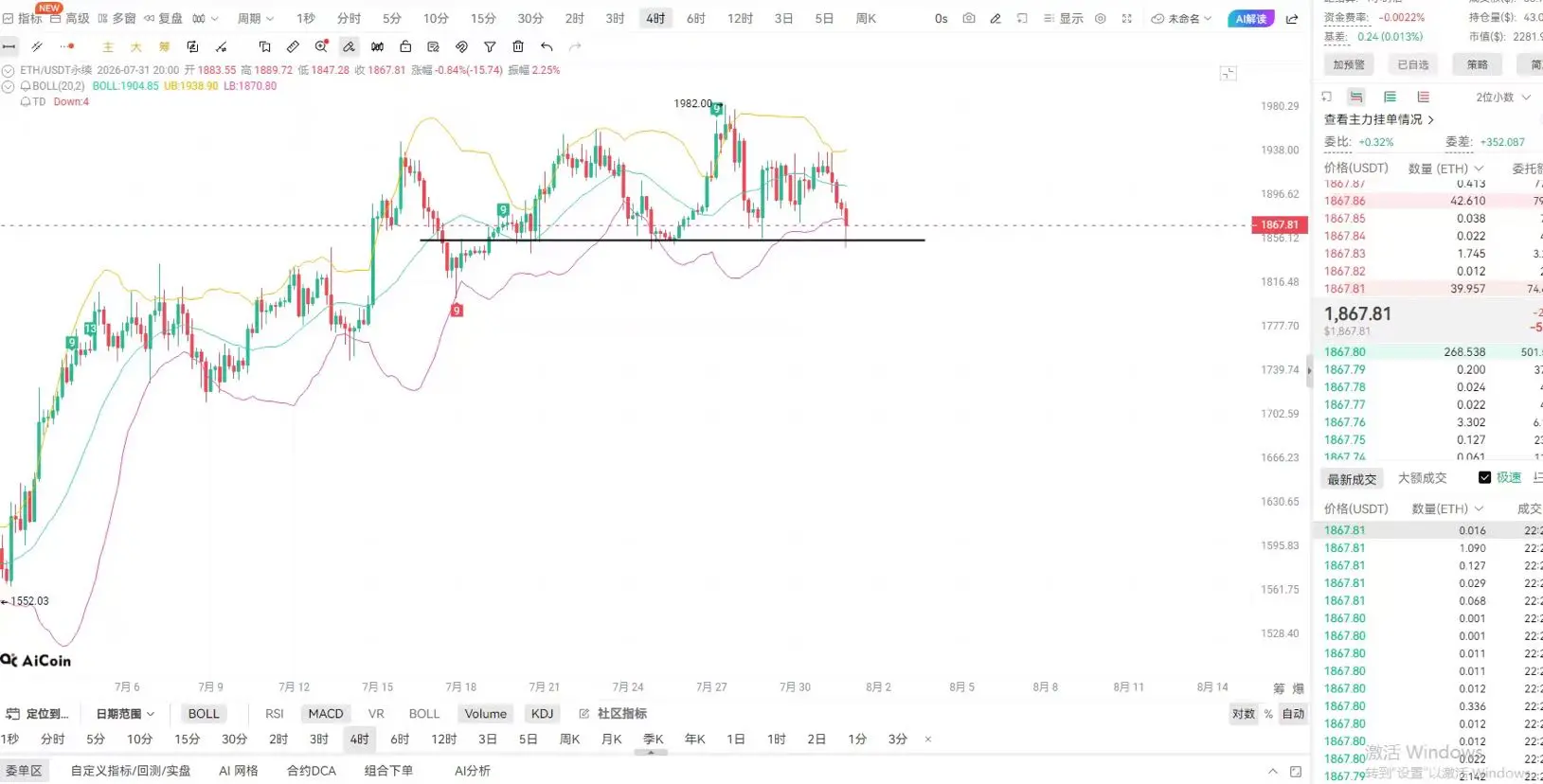1543x784 pixels.
Task: Open 查看主力挂单情况 link
Action: pos(1379,119)
